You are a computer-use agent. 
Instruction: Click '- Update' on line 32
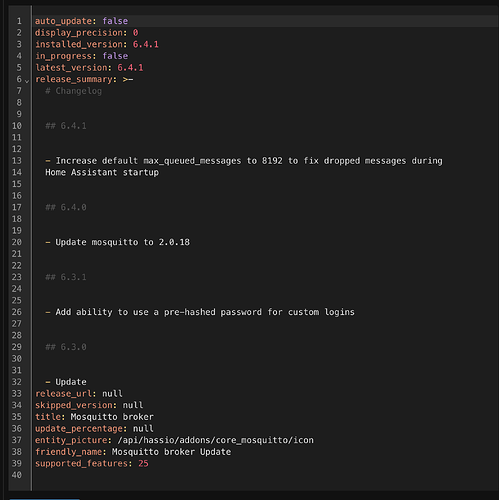coord(66,382)
